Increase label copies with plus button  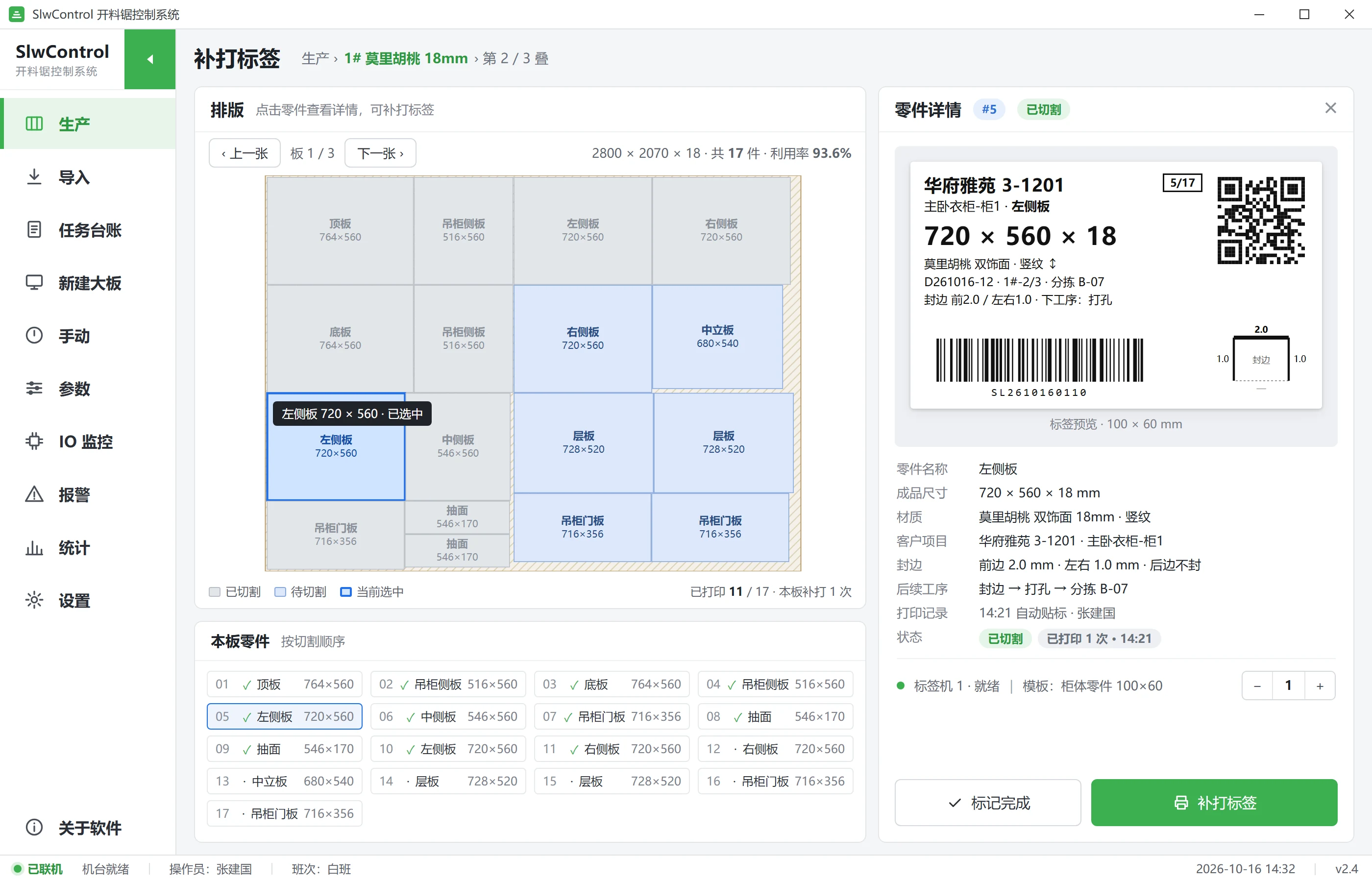1319,686
